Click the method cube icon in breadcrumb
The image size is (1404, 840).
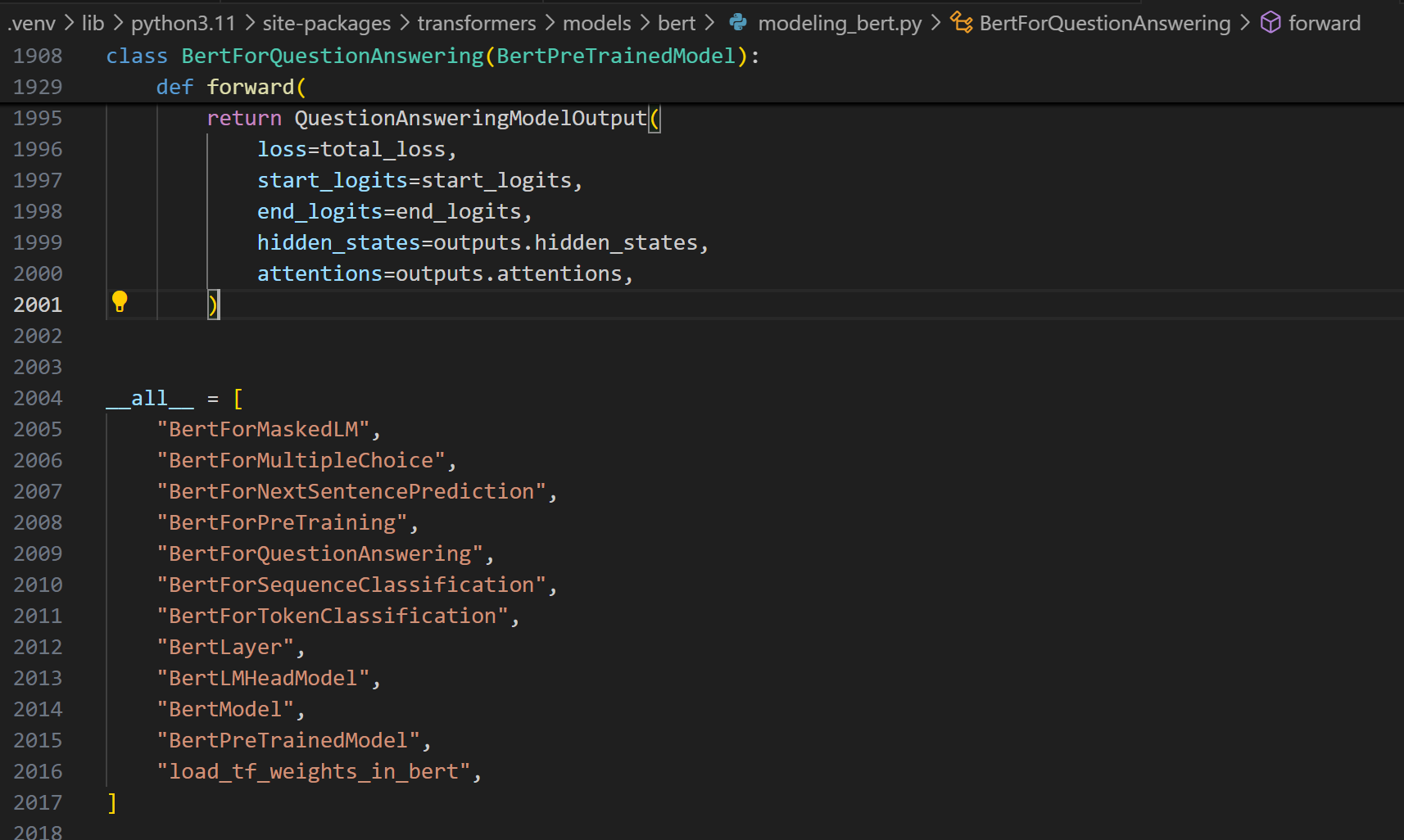(1270, 23)
